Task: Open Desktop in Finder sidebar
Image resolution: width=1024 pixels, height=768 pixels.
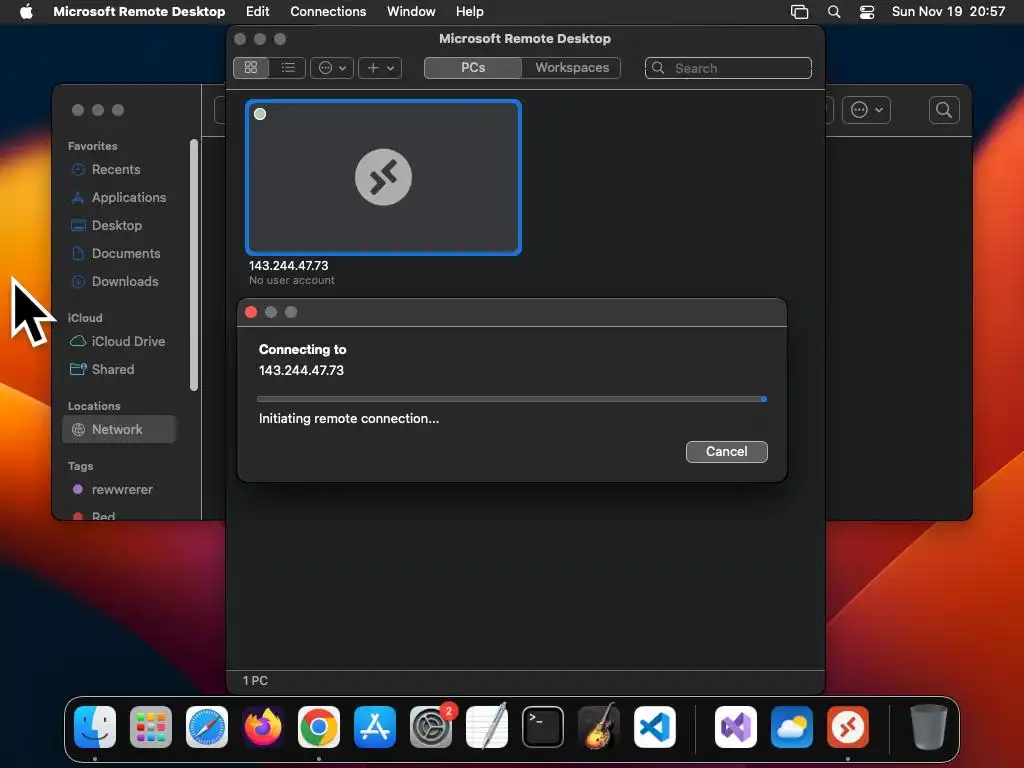Action: click(119, 225)
